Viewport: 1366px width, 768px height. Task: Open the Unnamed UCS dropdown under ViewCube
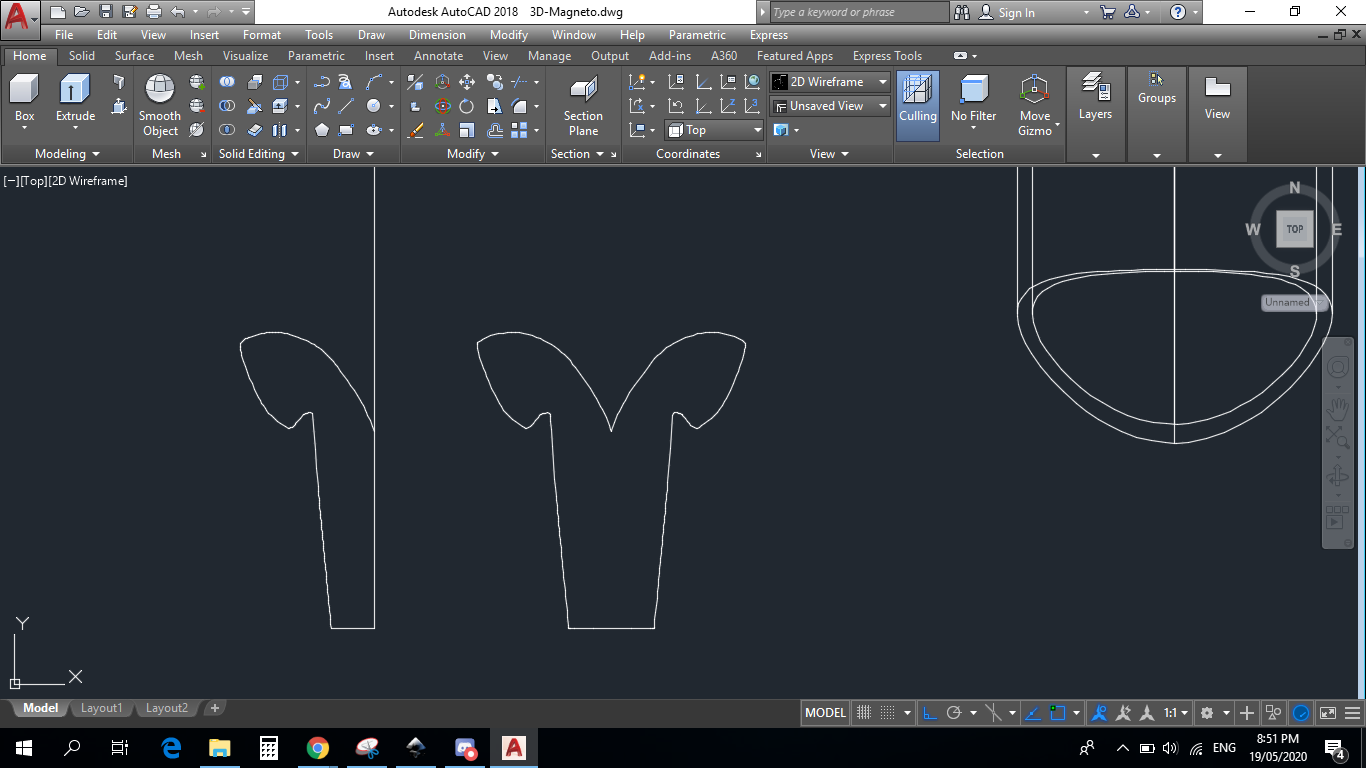click(1292, 302)
